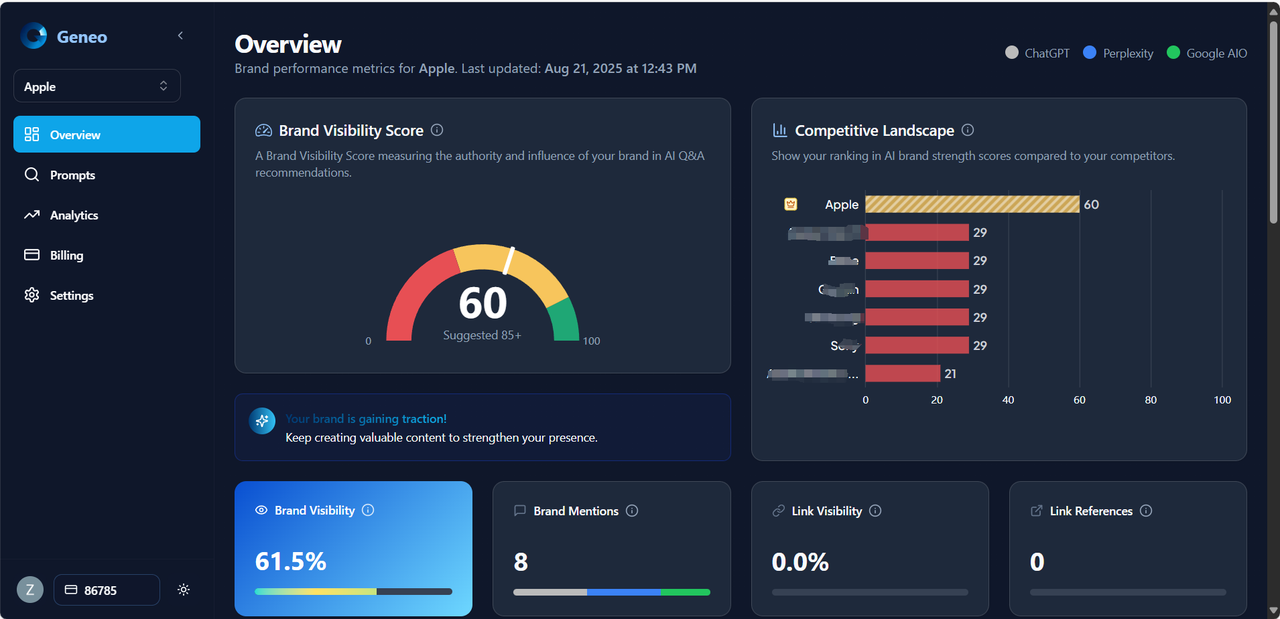Screen dimensions: 1280x619
Task: Click the 61.5% Brand Visibility value
Action: coord(291,561)
